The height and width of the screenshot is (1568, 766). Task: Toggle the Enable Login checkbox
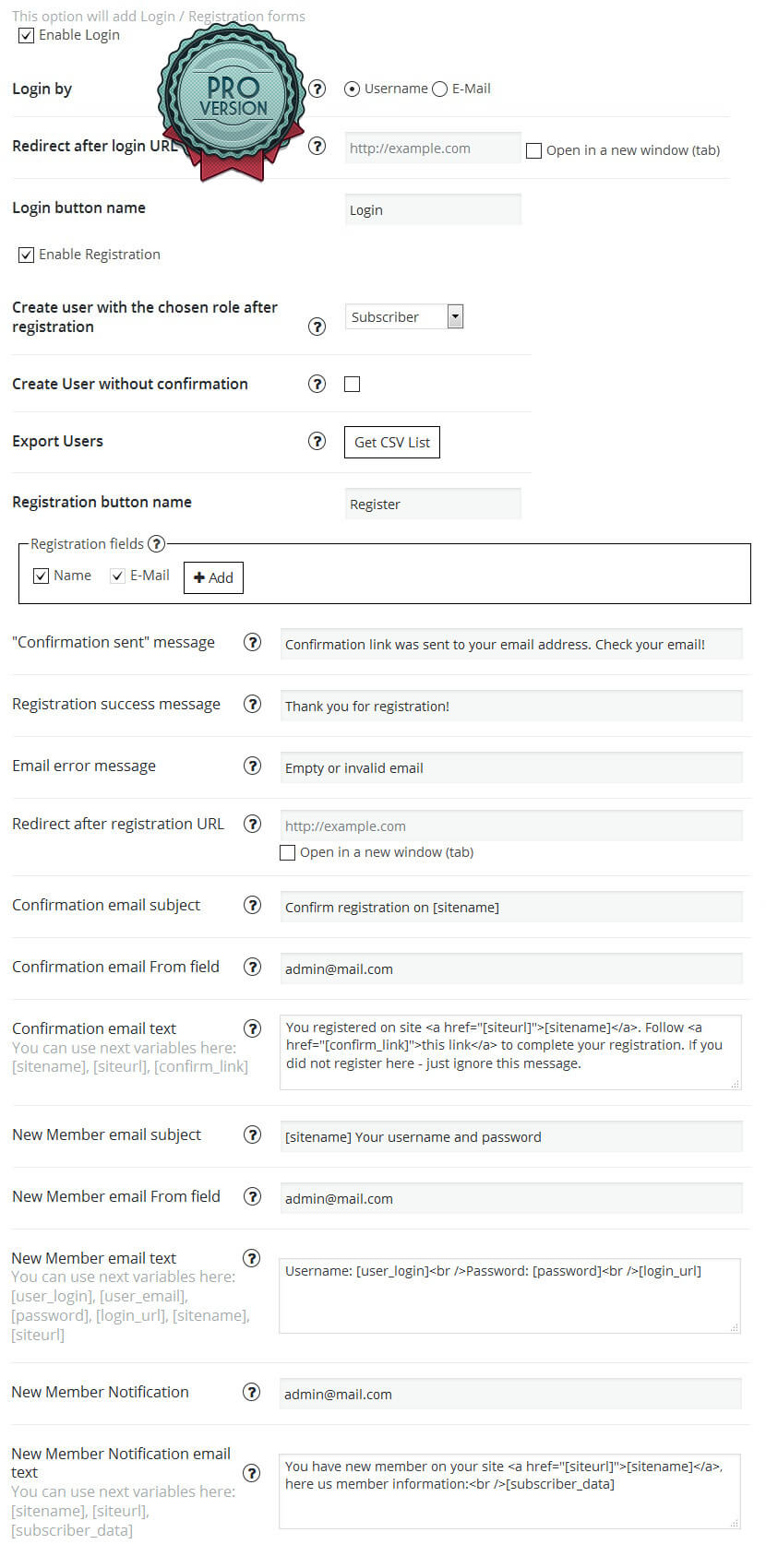27,35
